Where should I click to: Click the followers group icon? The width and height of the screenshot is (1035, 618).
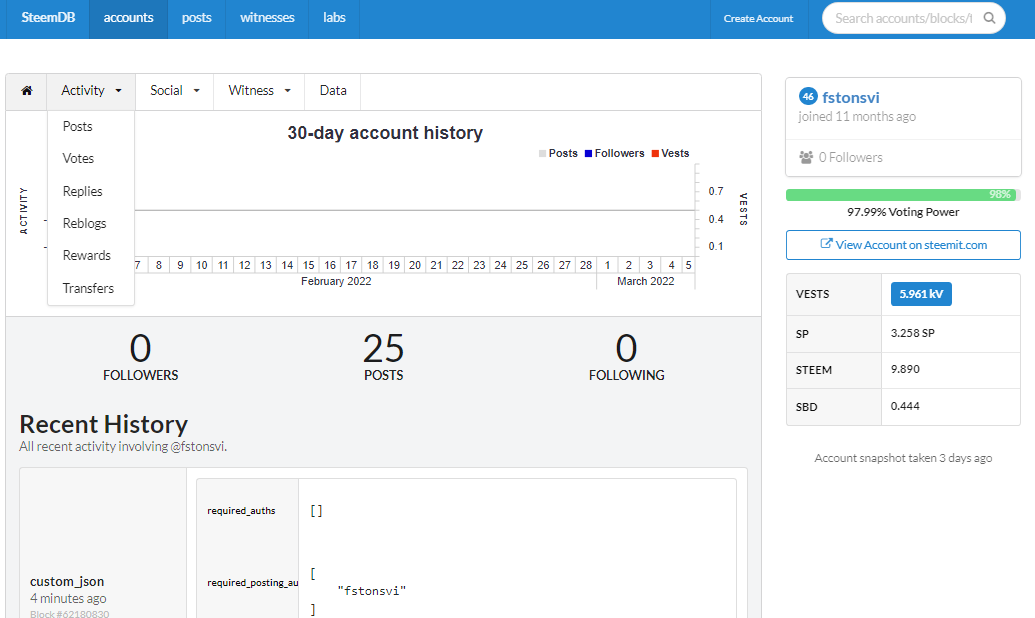pyautogui.click(x=806, y=157)
